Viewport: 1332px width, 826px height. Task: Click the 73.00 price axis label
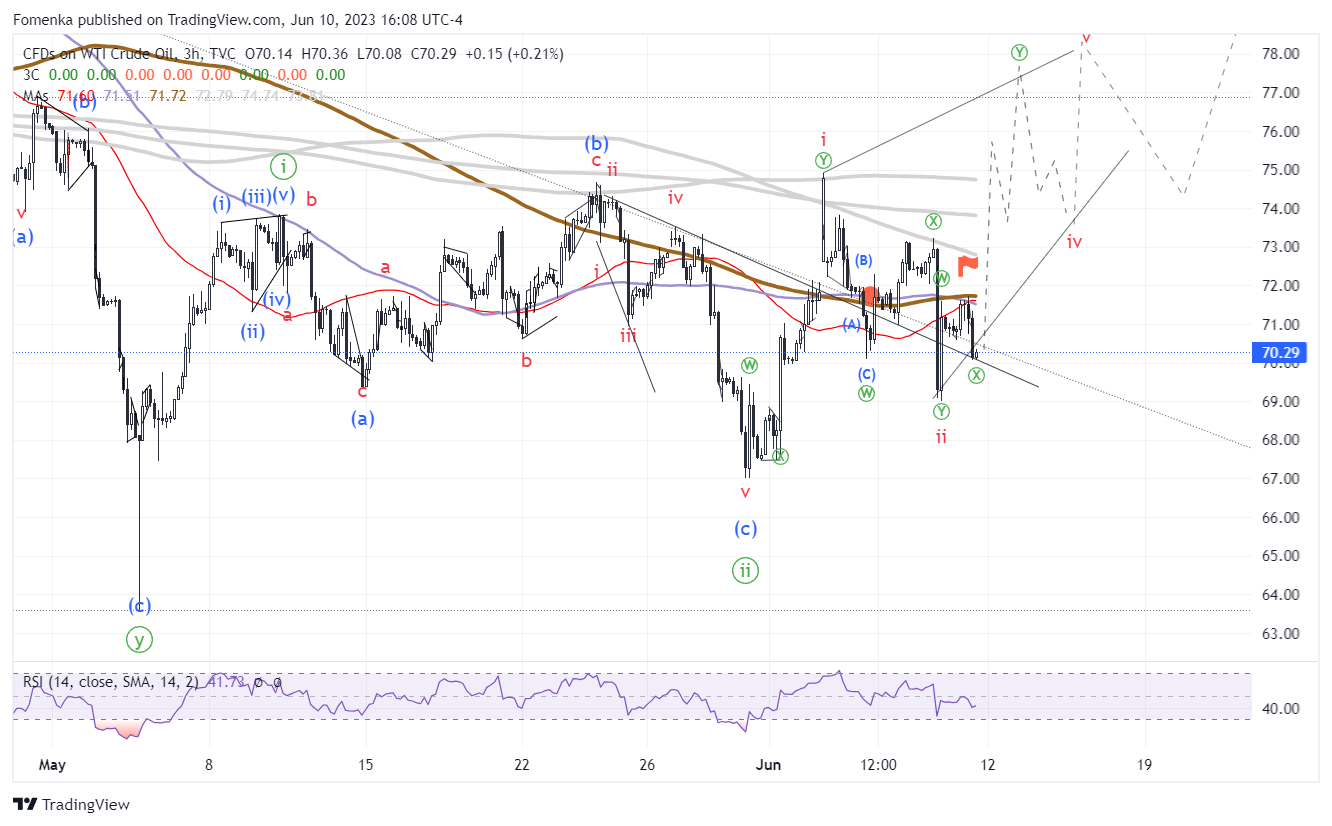pos(1281,247)
